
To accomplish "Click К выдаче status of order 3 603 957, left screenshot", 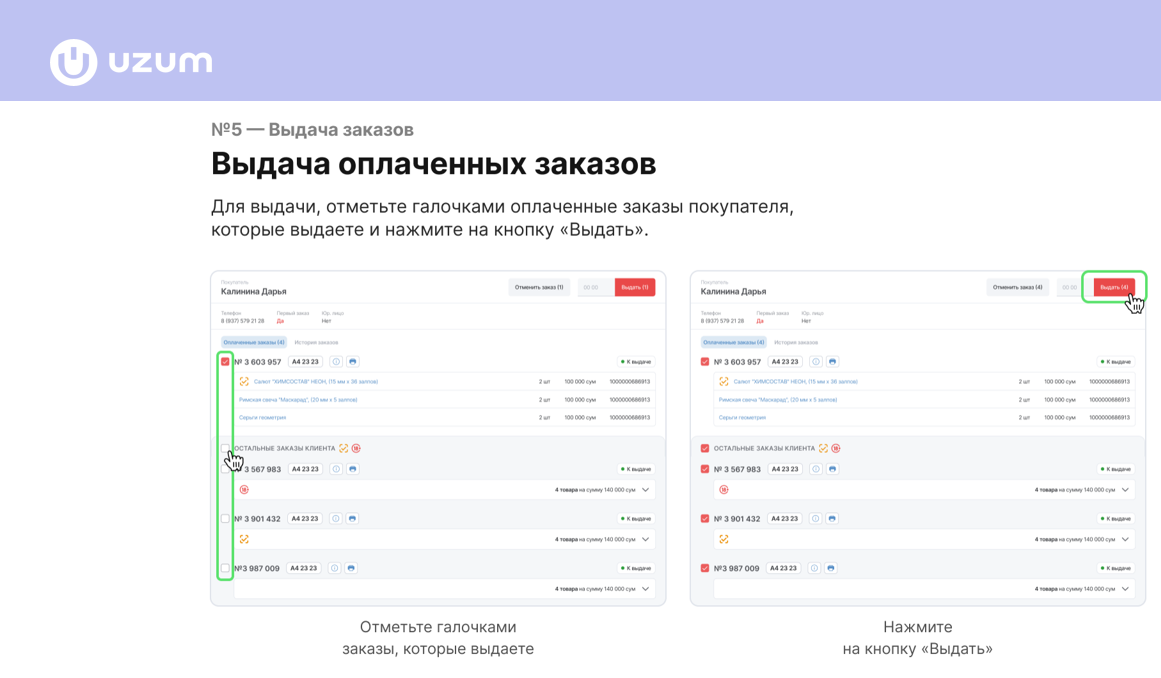I will click(x=635, y=362).
